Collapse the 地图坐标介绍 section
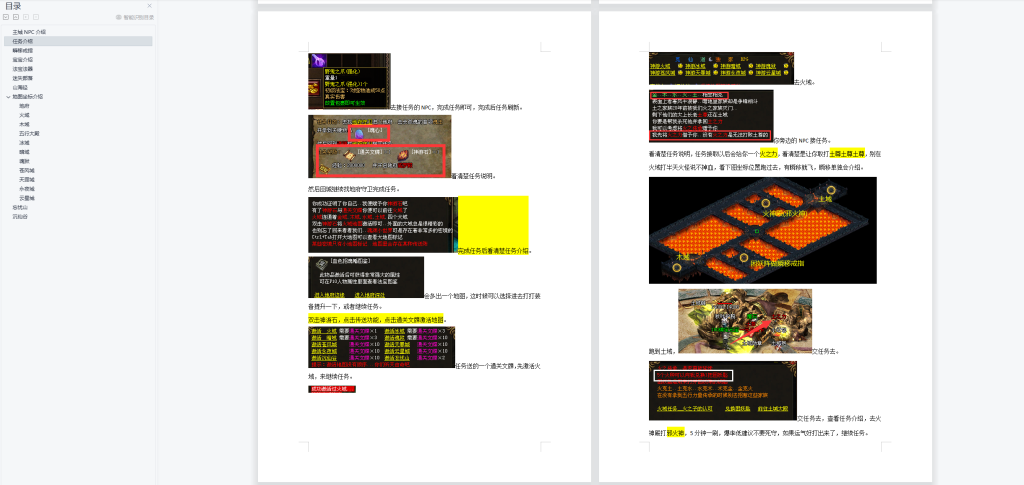Image resolution: width=1024 pixels, height=485 pixels. tap(8, 97)
